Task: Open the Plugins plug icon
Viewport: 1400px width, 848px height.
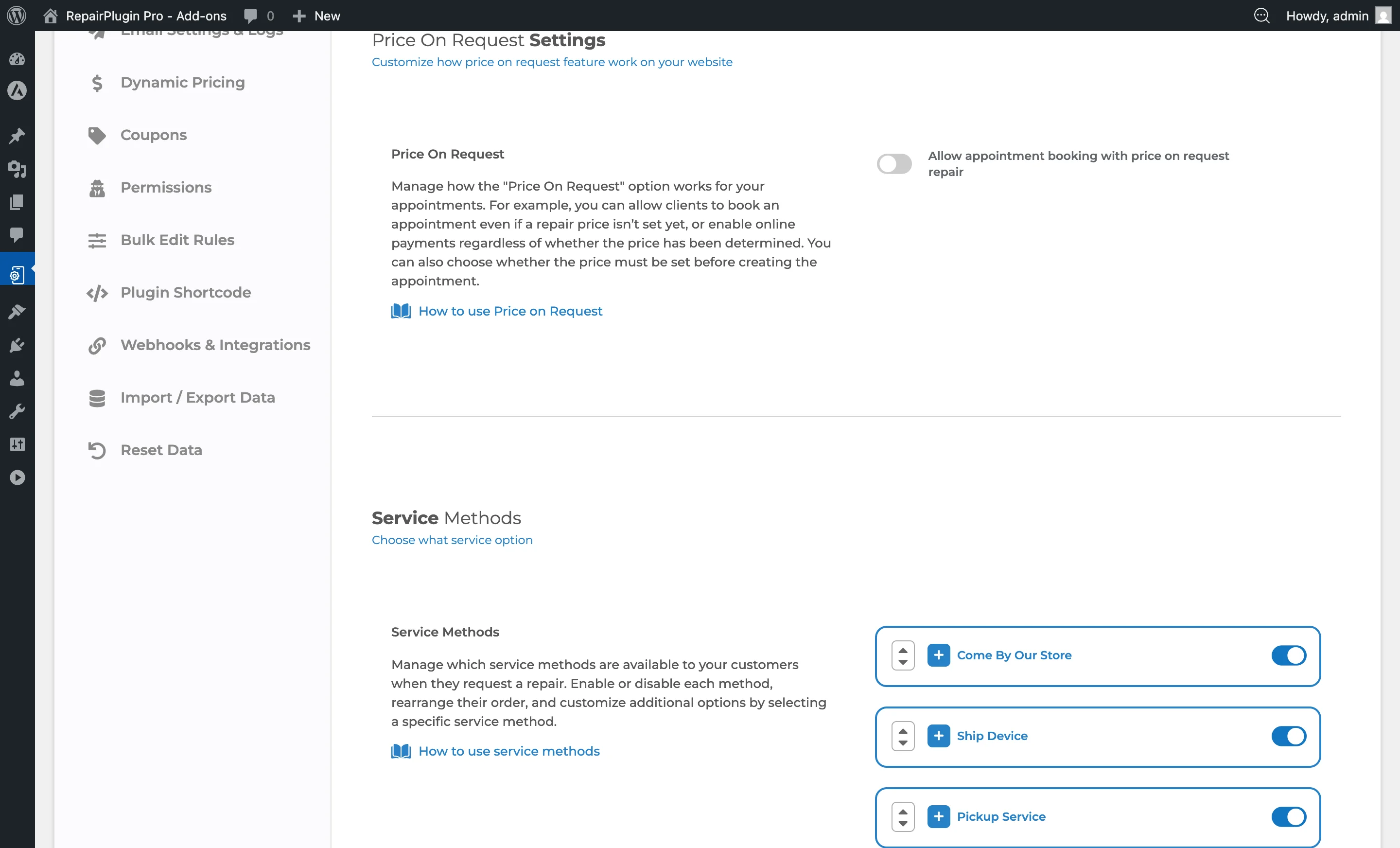Action: (17, 345)
